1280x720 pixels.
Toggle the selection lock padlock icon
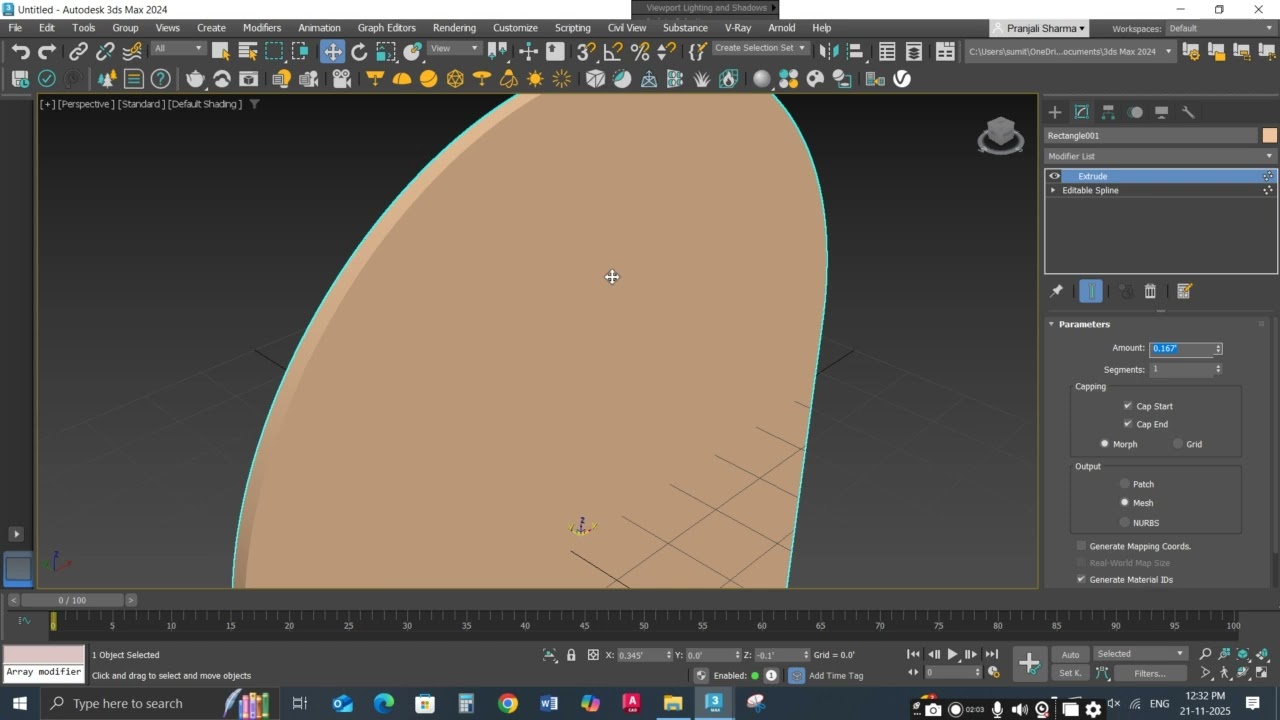point(571,655)
